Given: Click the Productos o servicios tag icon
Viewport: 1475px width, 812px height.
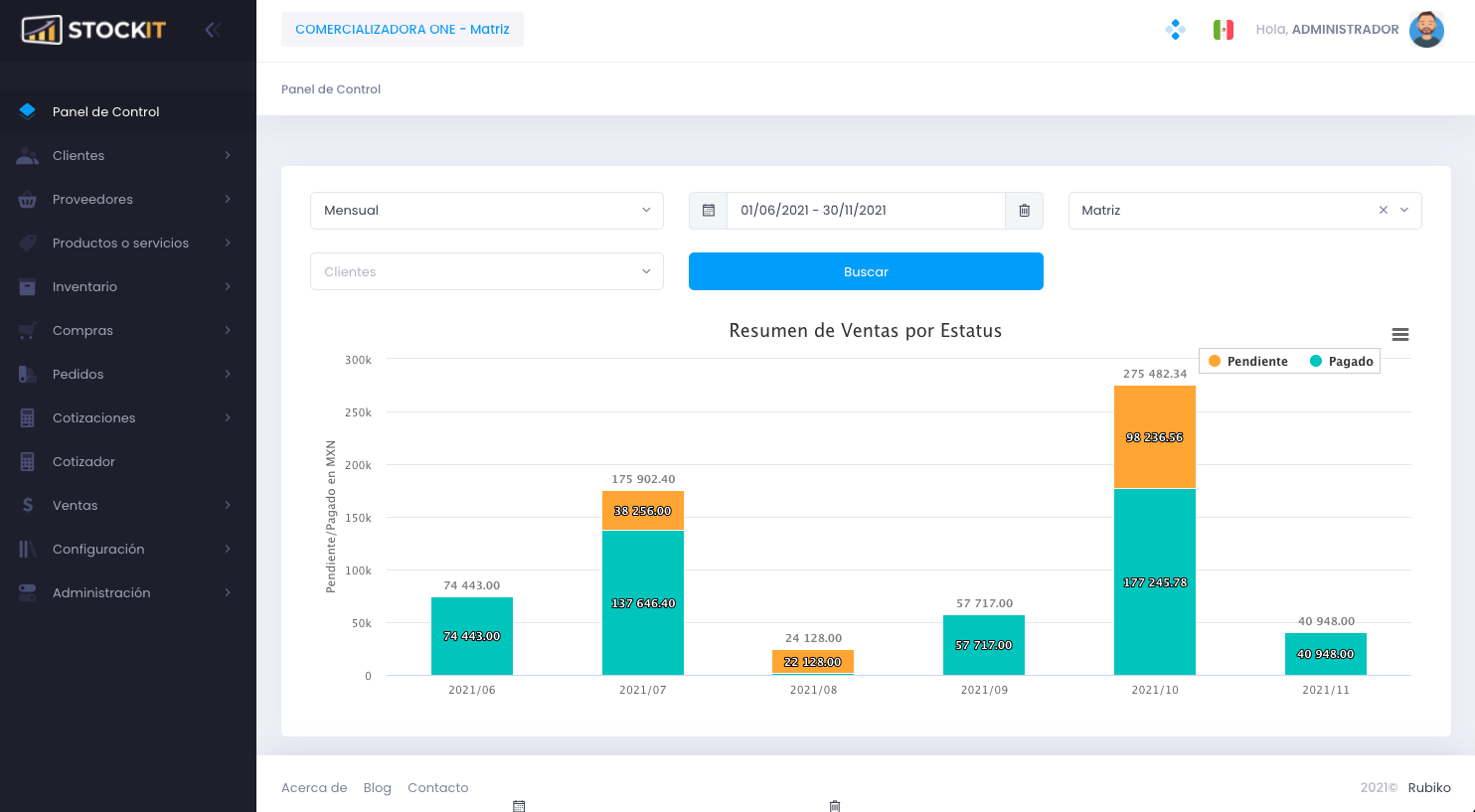Looking at the screenshot, I should point(28,243).
